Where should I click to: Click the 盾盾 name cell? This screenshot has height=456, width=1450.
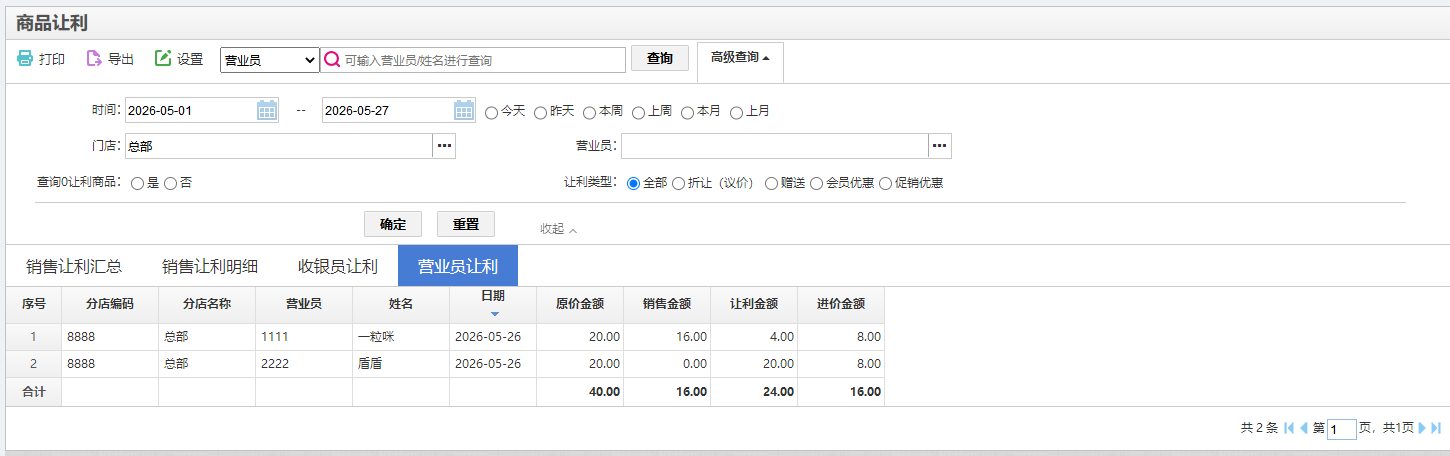pos(401,364)
